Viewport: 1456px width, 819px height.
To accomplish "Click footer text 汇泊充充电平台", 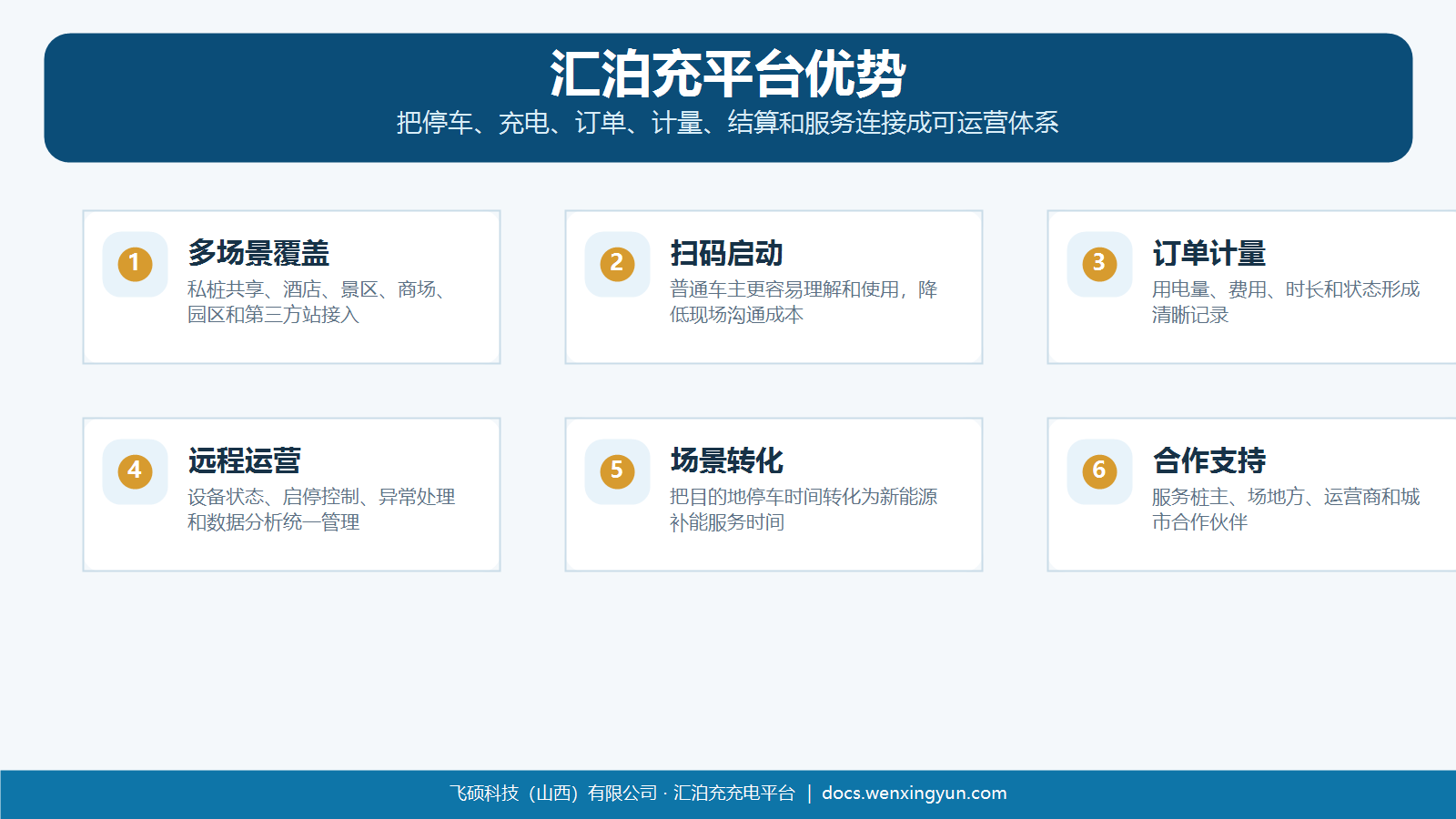I will point(734,794).
